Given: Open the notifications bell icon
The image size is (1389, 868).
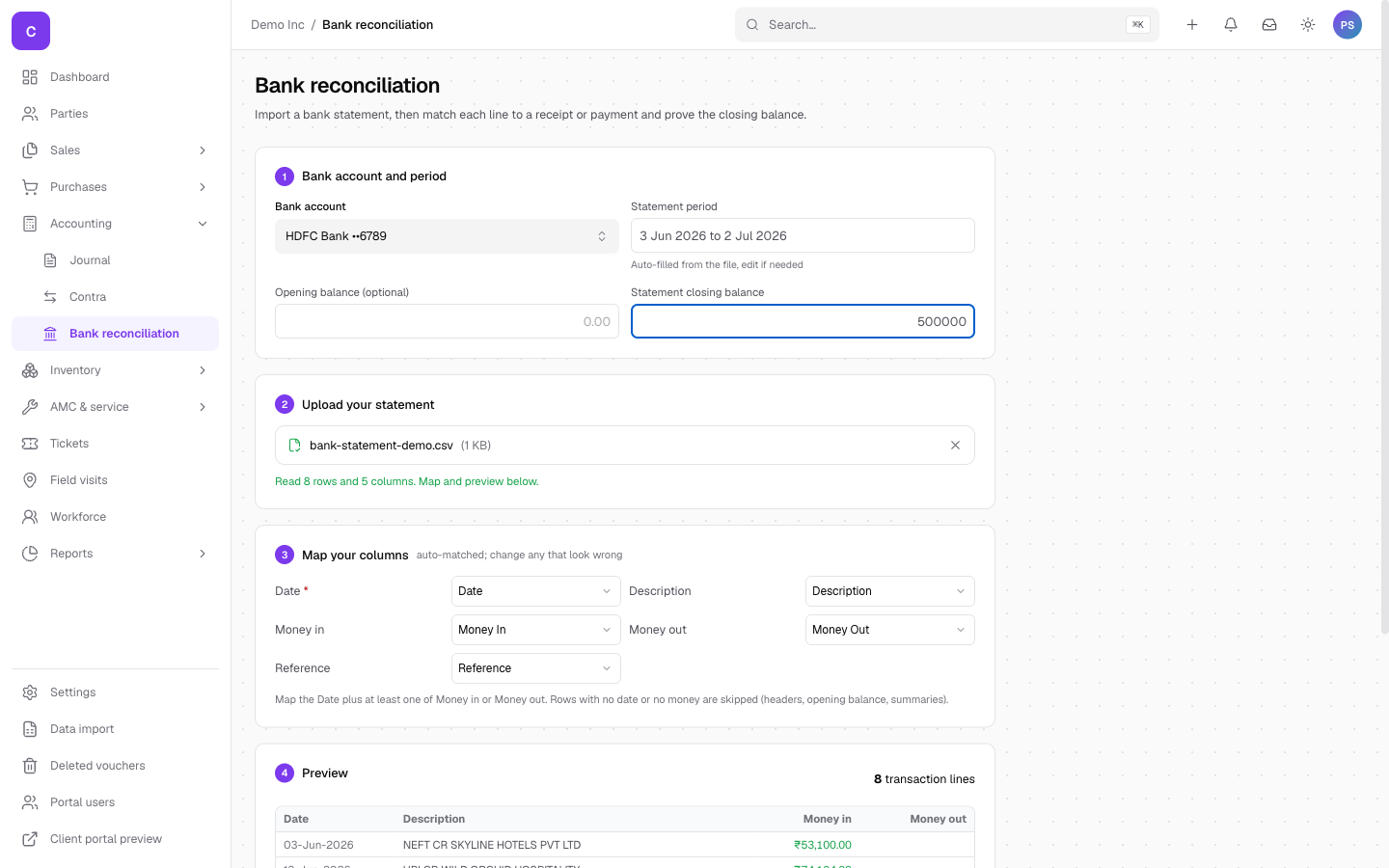Looking at the screenshot, I should pyautogui.click(x=1231, y=25).
